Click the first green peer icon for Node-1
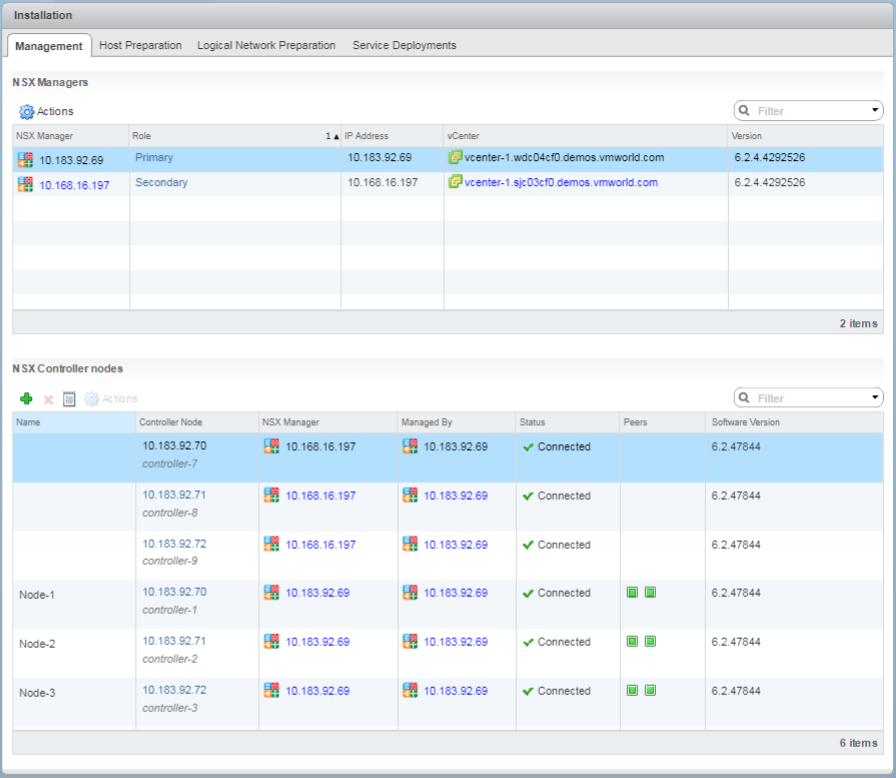The width and height of the screenshot is (896, 778). click(x=632, y=593)
